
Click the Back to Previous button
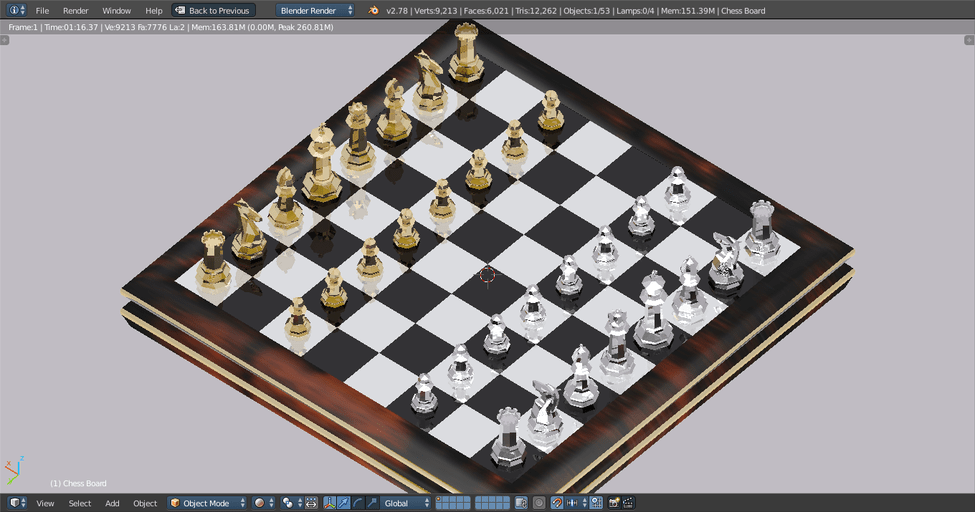coord(213,10)
